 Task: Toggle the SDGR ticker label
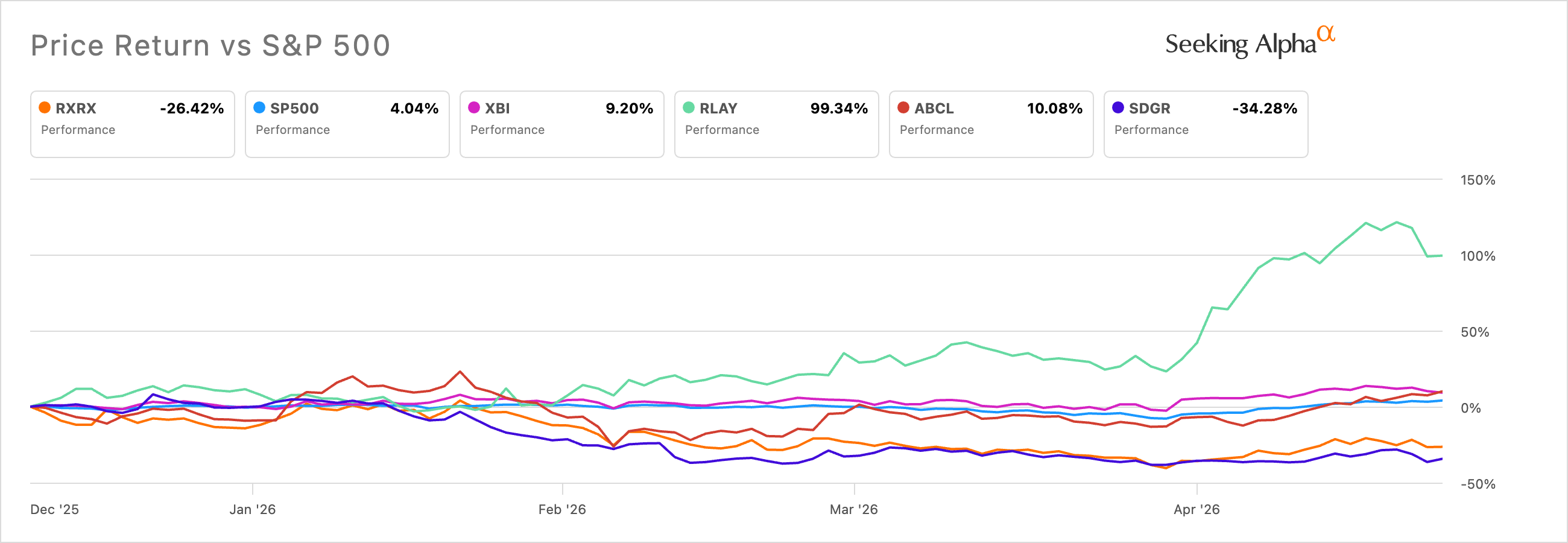click(x=1149, y=109)
